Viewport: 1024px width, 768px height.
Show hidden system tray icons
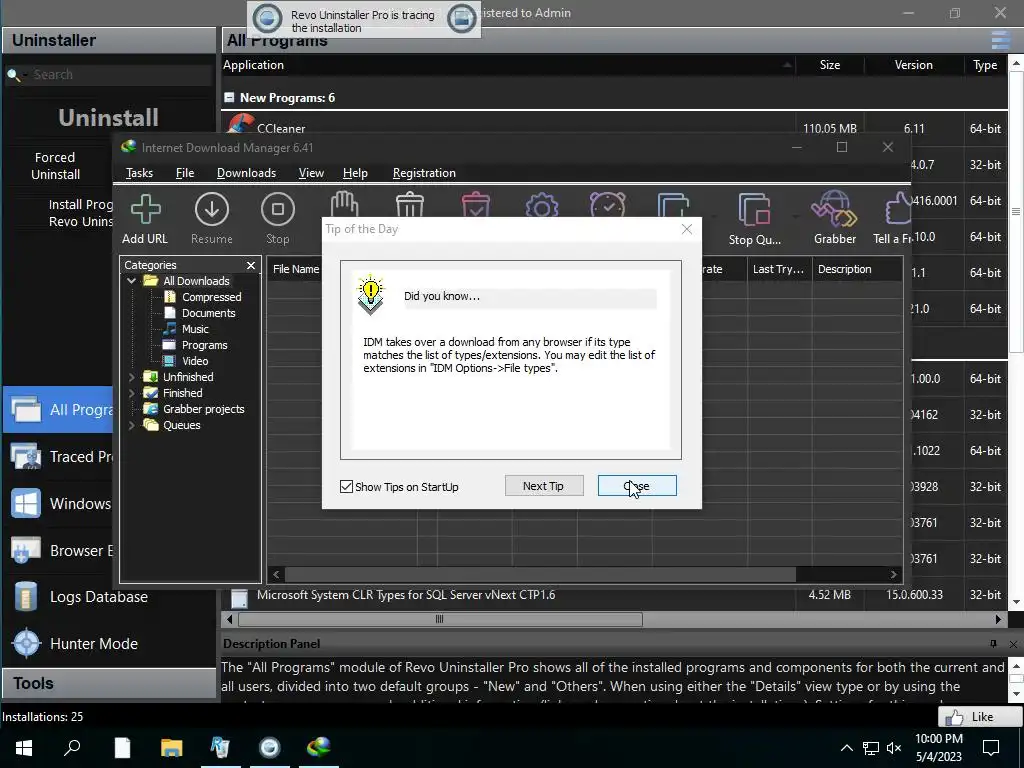pyautogui.click(x=846, y=748)
